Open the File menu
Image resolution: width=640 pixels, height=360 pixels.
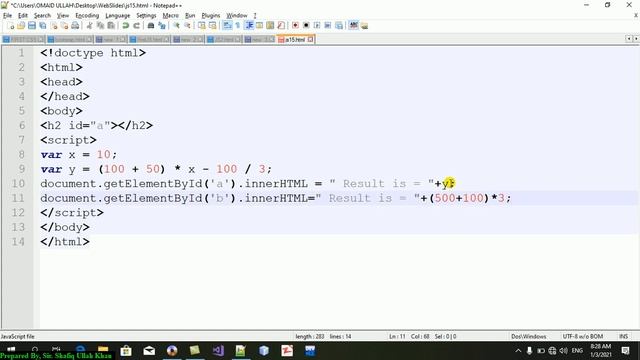(x=7, y=16)
